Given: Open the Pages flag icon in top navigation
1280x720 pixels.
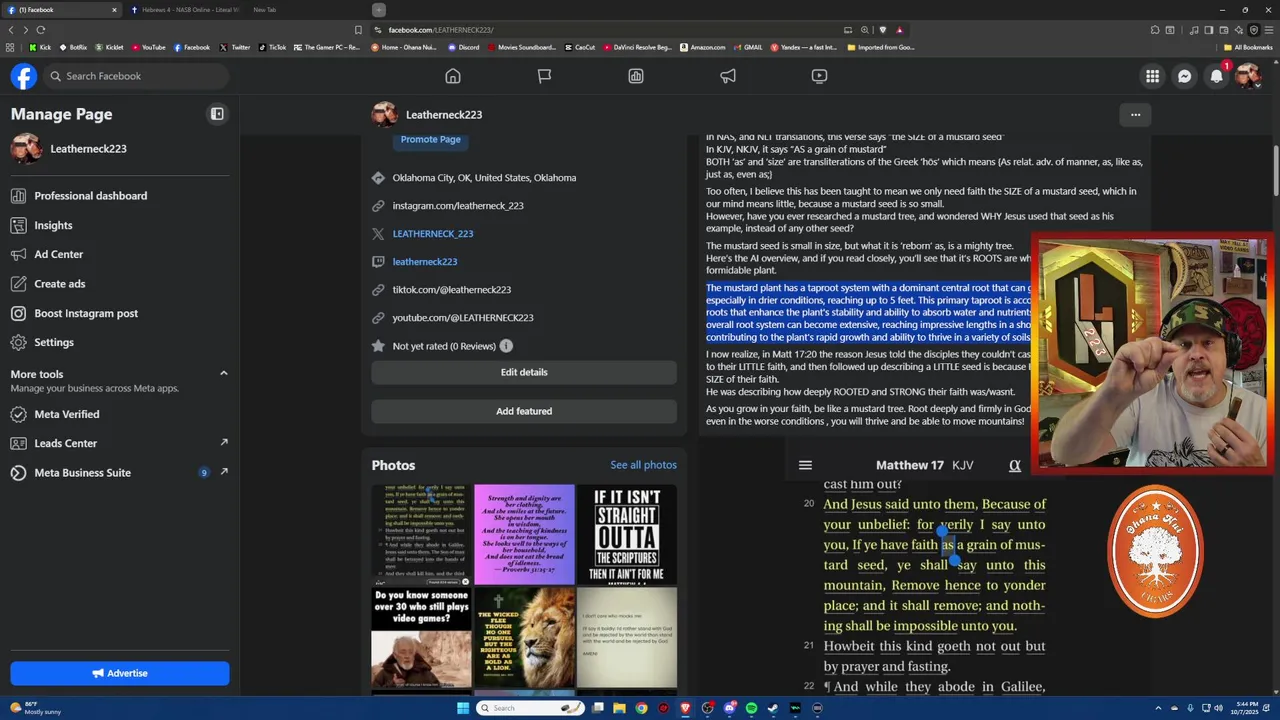Looking at the screenshot, I should [544, 76].
